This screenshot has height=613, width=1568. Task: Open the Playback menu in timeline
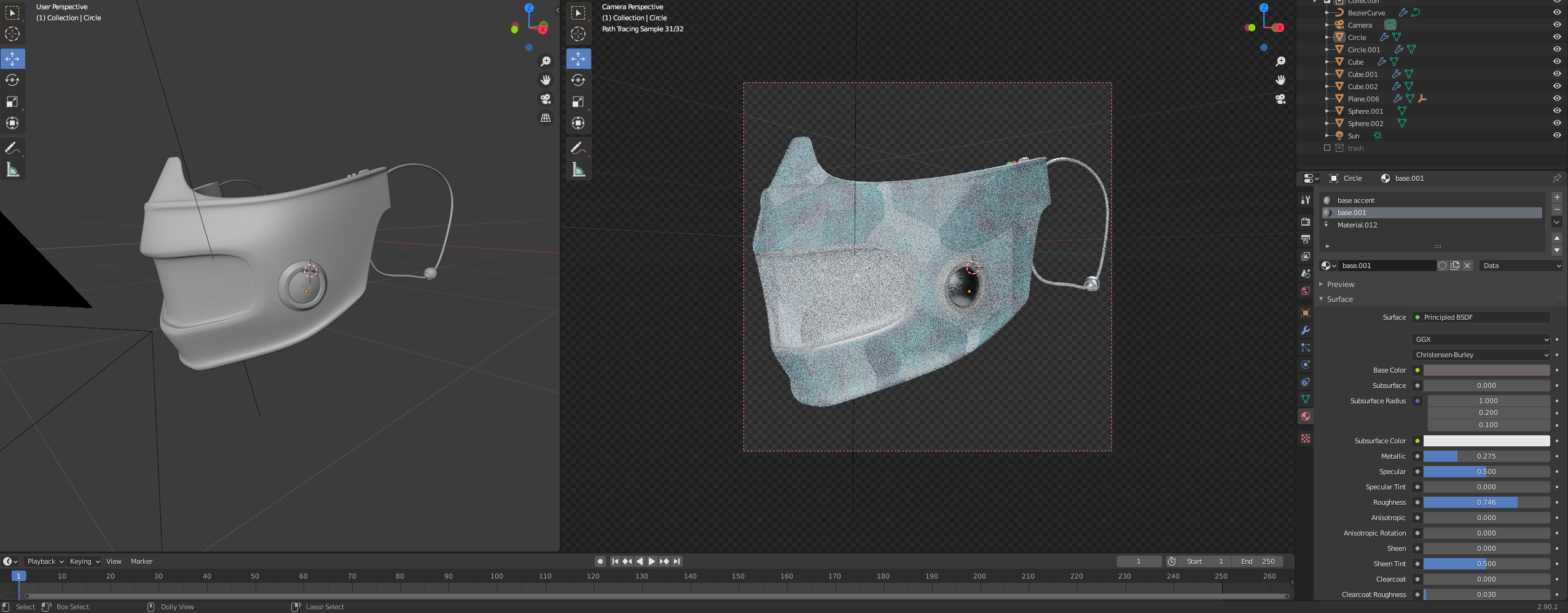(x=45, y=561)
